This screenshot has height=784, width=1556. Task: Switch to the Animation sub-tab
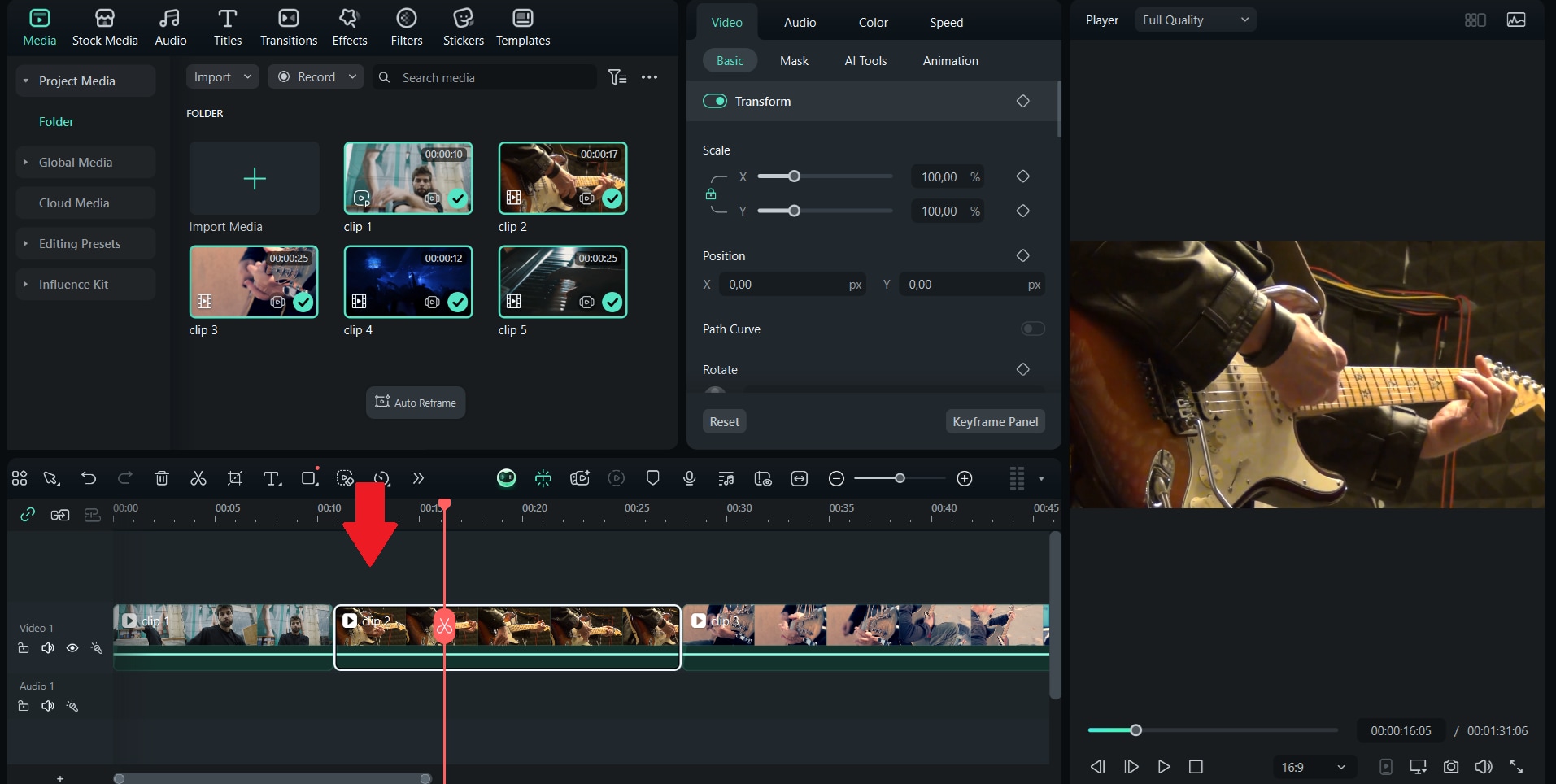point(951,61)
